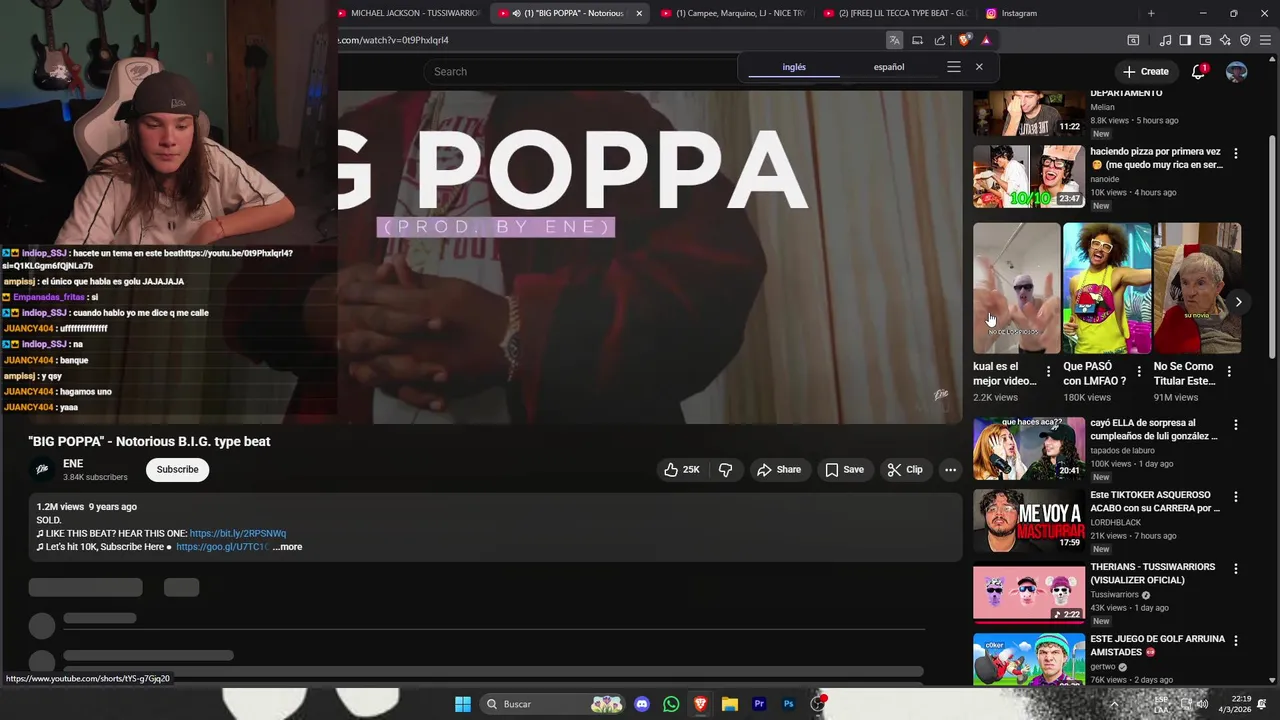Open the ENE channel name link

73,464
